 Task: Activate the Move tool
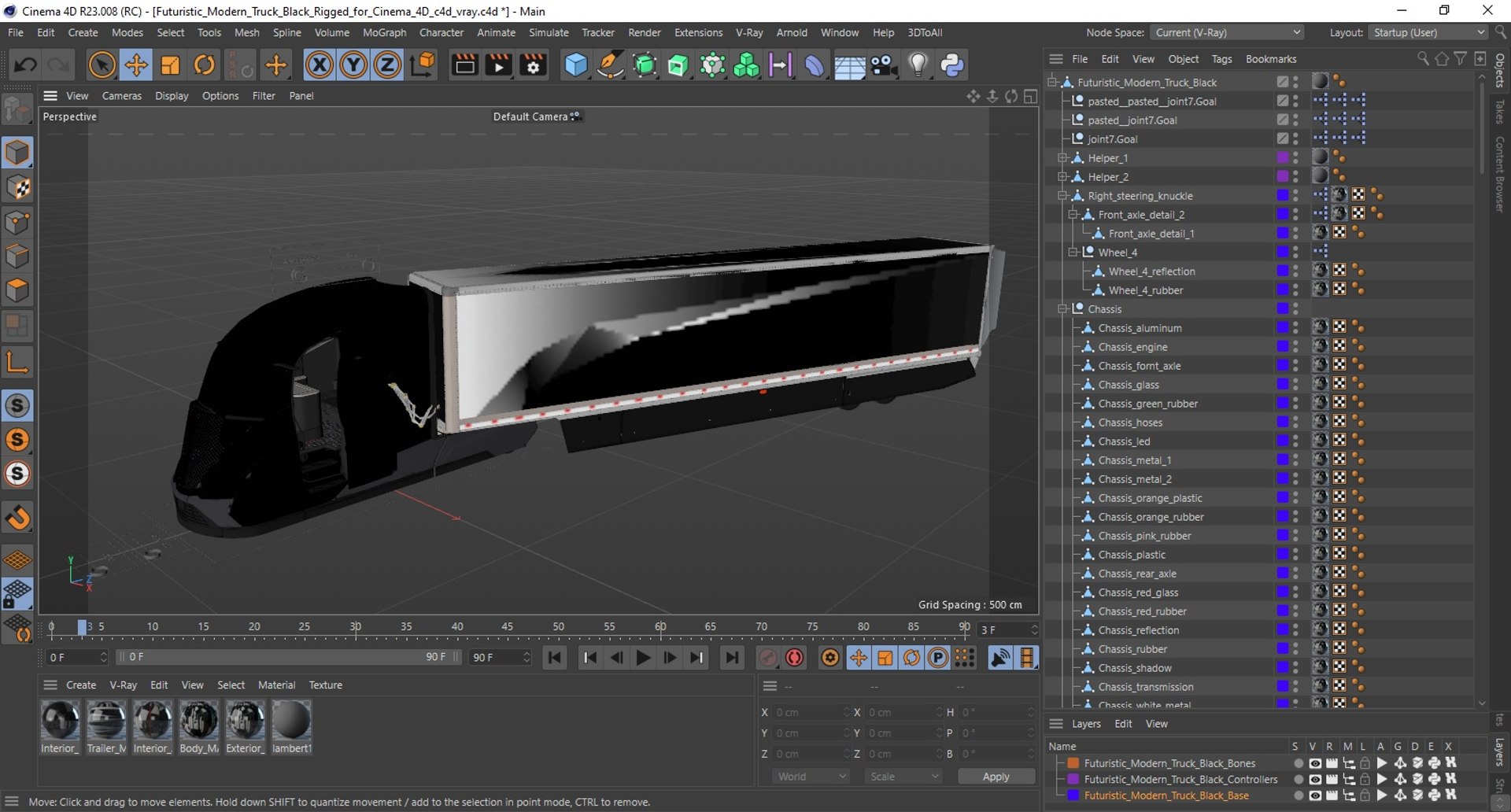(x=136, y=65)
